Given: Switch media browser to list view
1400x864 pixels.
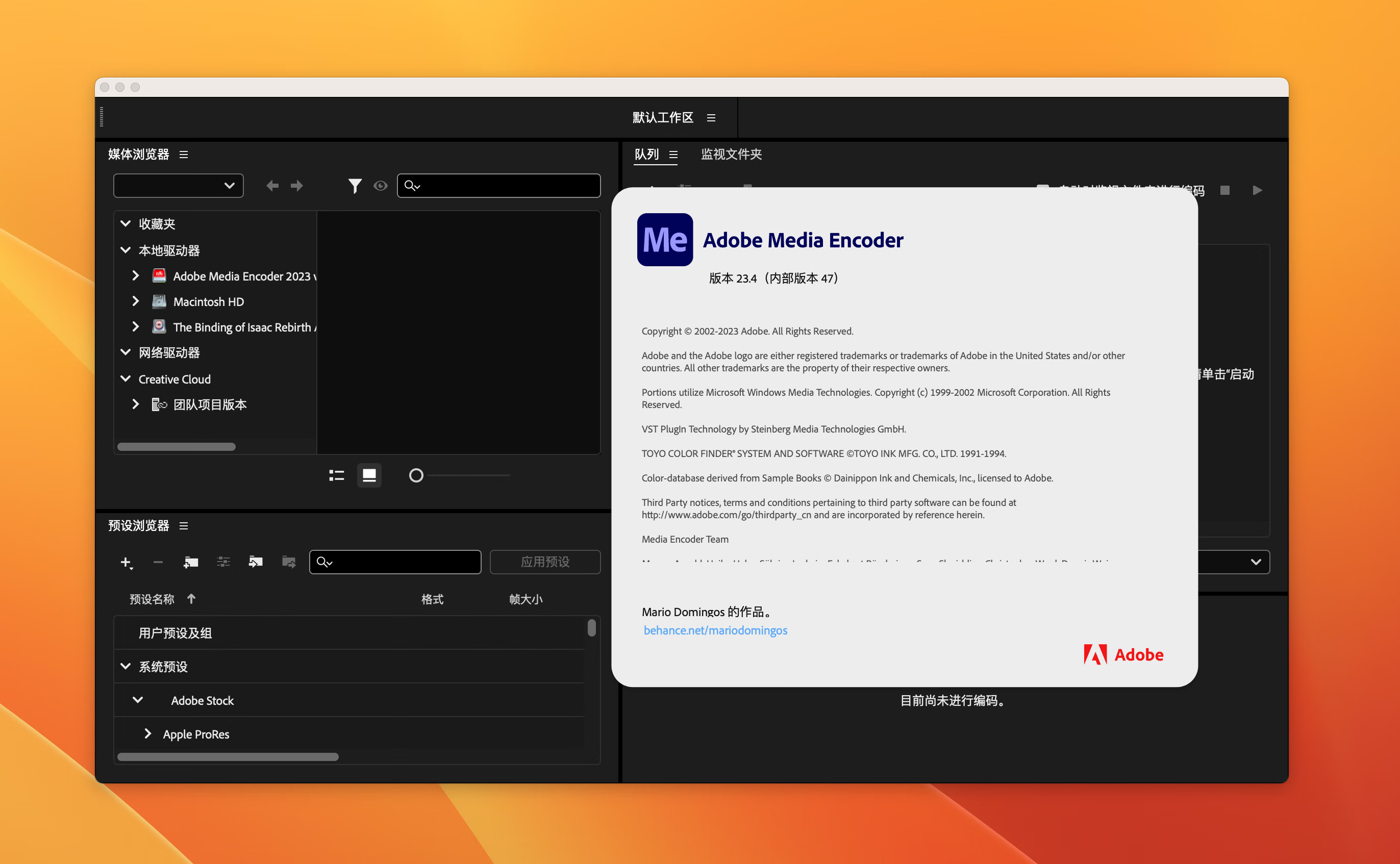Looking at the screenshot, I should [336, 475].
